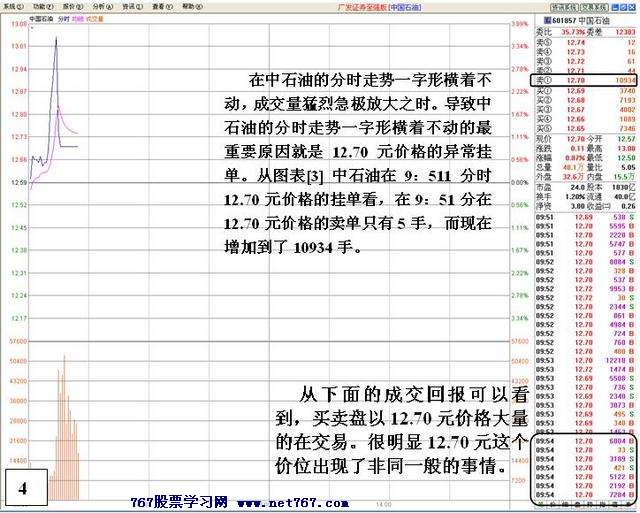
Task: Select the 09:53 trade of 1474 at 12.72
Action: [x=586, y=370]
